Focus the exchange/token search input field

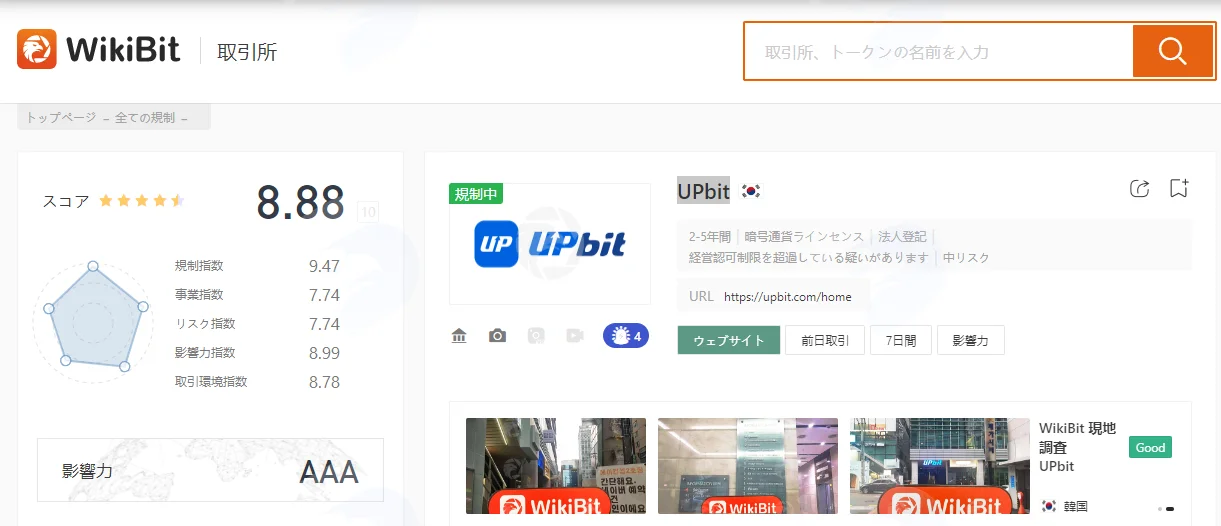coord(939,51)
